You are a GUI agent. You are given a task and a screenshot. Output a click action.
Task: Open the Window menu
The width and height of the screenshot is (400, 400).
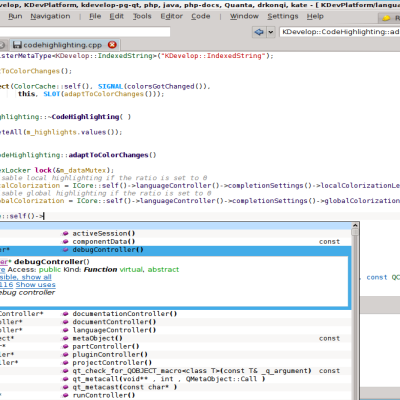pyautogui.click(x=244, y=16)
